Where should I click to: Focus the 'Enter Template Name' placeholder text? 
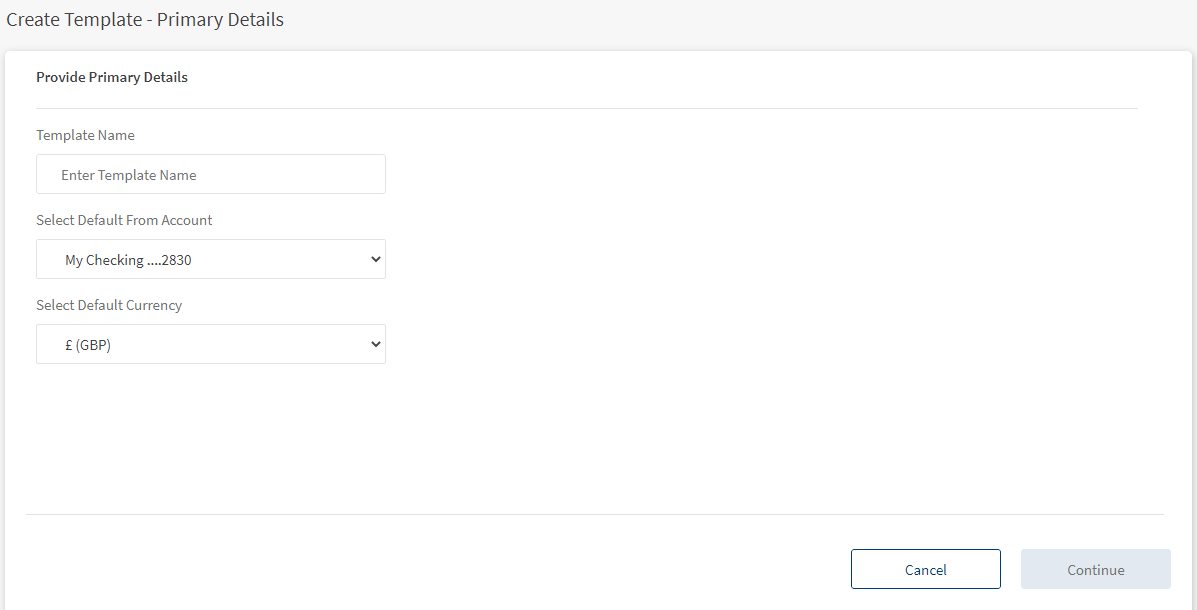tap(129, 175)
